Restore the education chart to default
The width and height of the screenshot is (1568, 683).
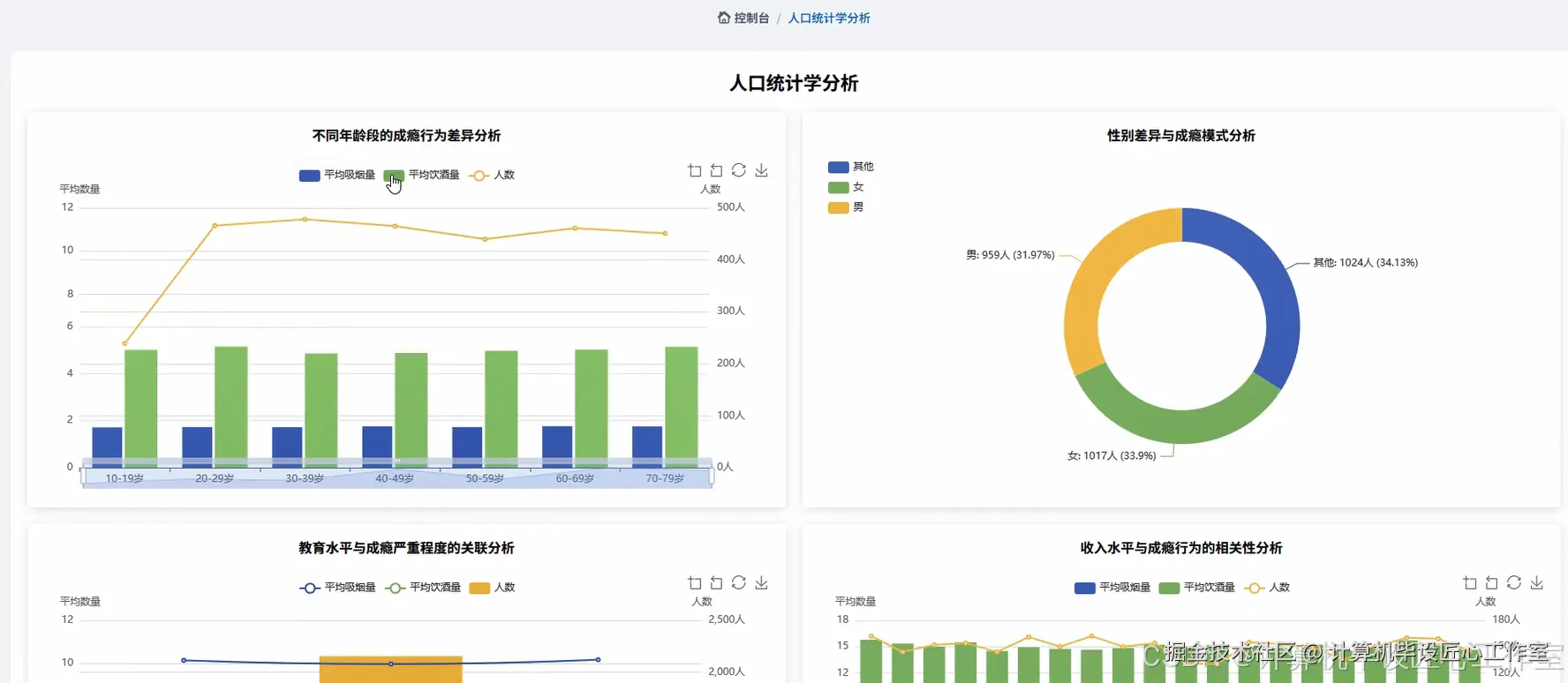(x=739, y=582)
